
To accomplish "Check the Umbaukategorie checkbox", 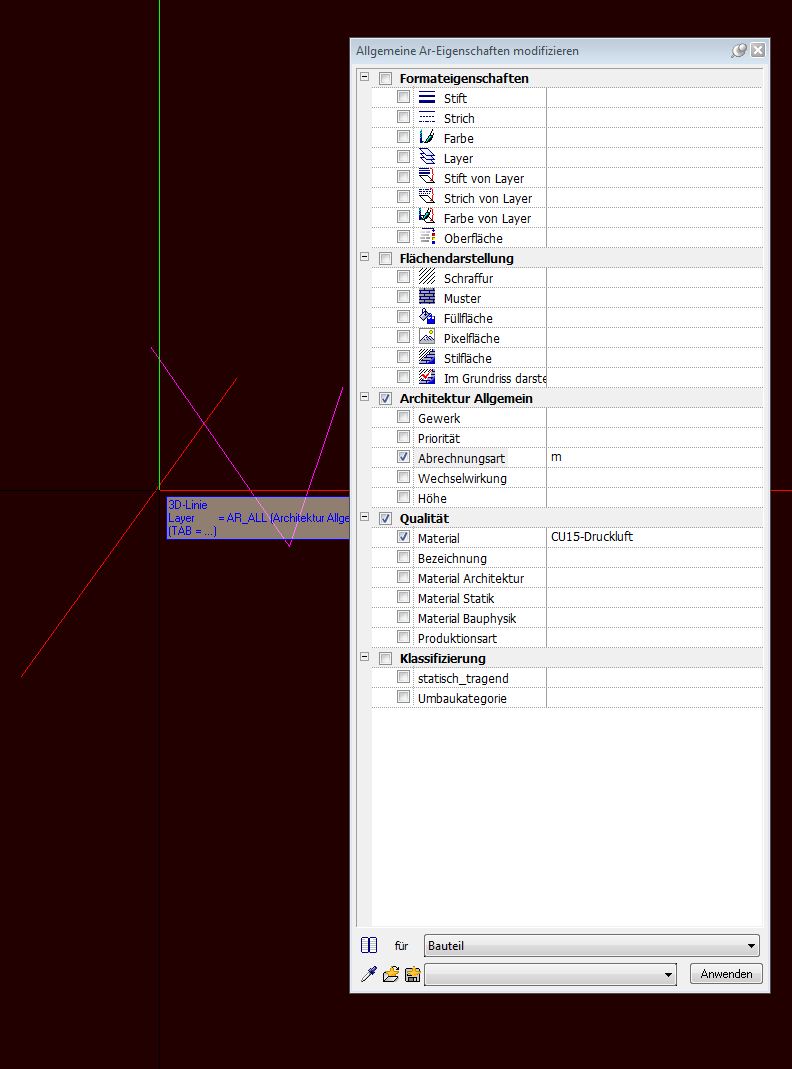I will coord(403,697).
